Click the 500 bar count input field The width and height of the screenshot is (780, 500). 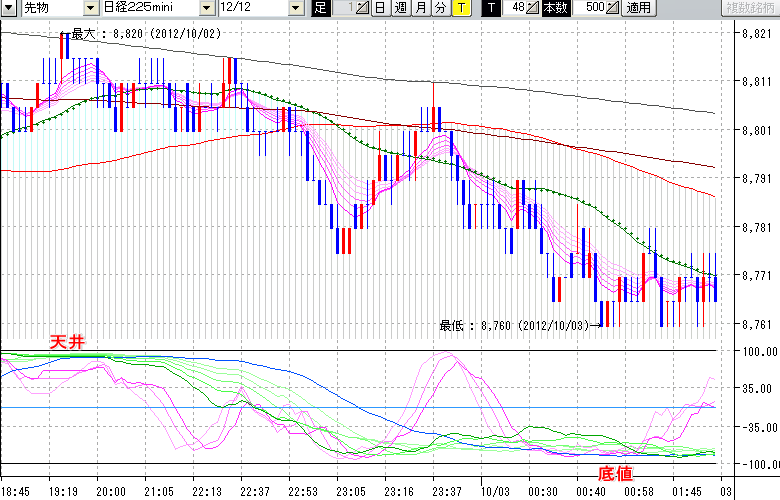[x=591, y=8]
